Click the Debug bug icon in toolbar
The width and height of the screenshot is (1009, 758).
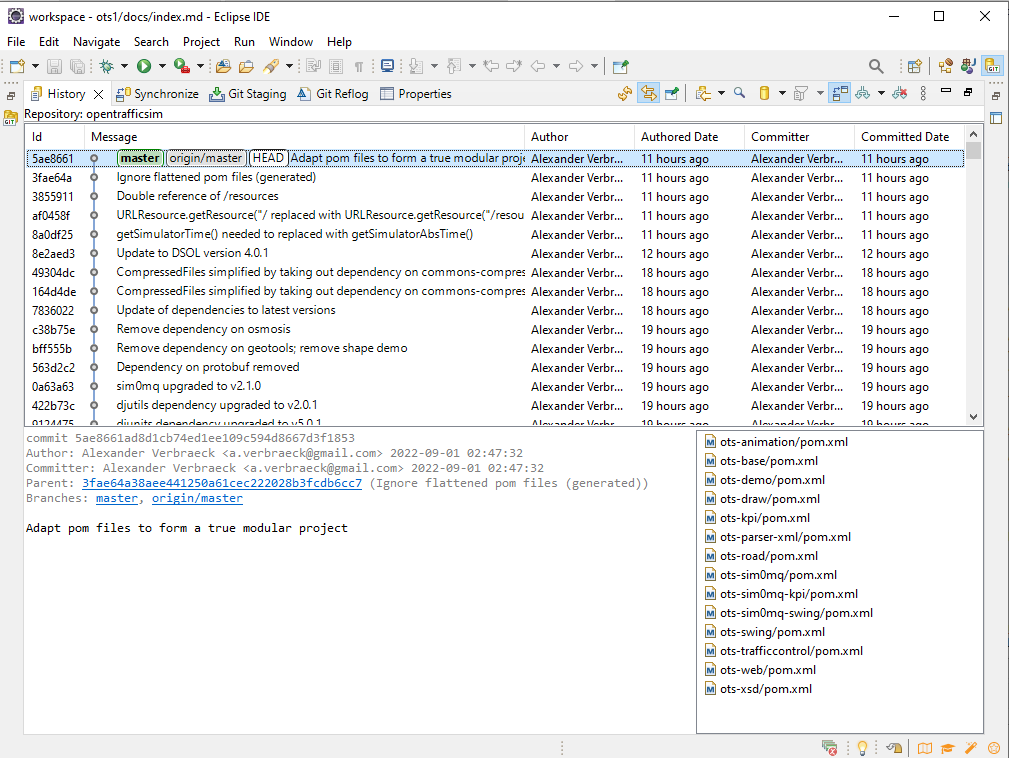click(x=107, y=66)
